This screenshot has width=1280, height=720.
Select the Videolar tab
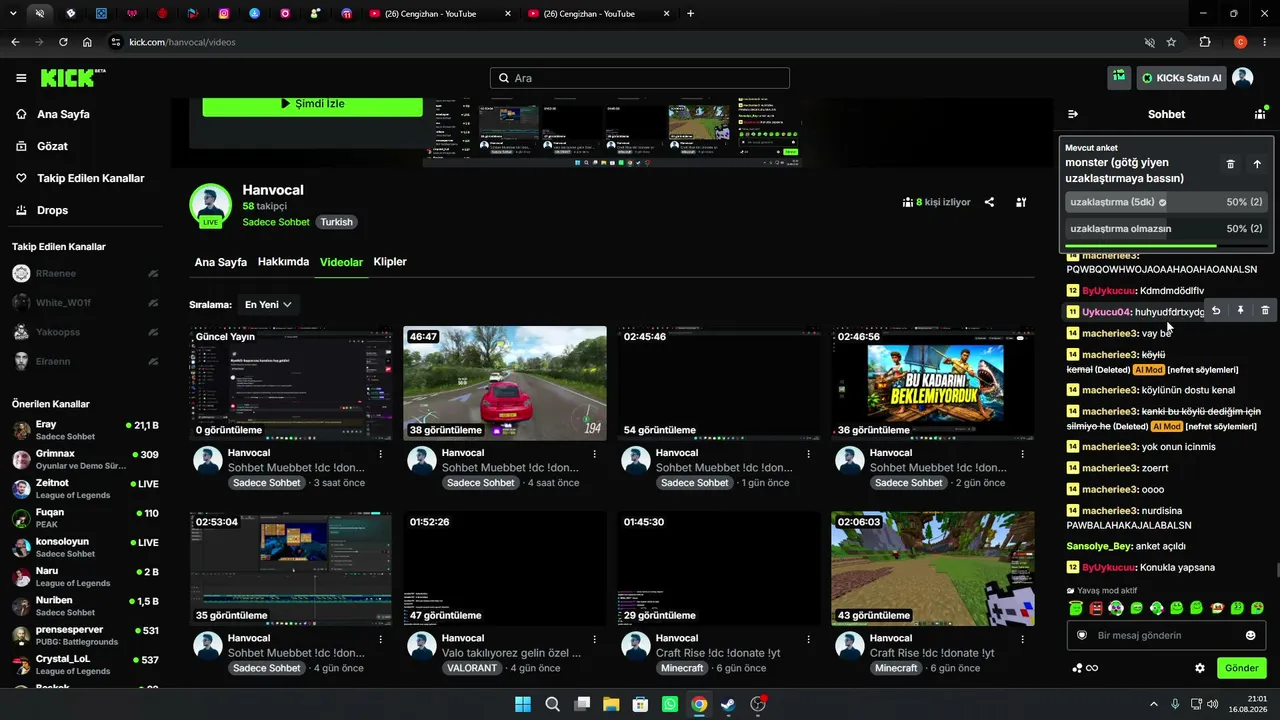coord(341,262)
